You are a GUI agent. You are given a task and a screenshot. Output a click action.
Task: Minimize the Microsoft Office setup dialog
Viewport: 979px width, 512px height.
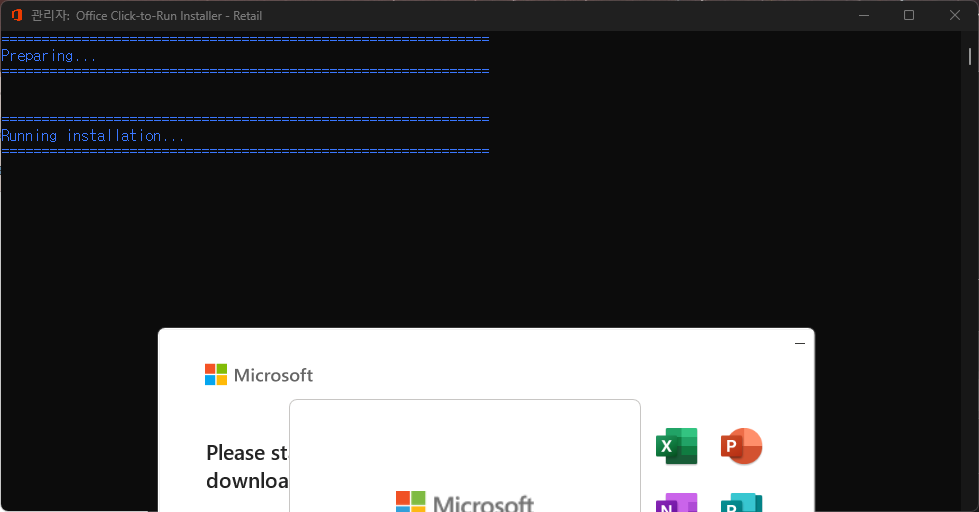(800, 343)
